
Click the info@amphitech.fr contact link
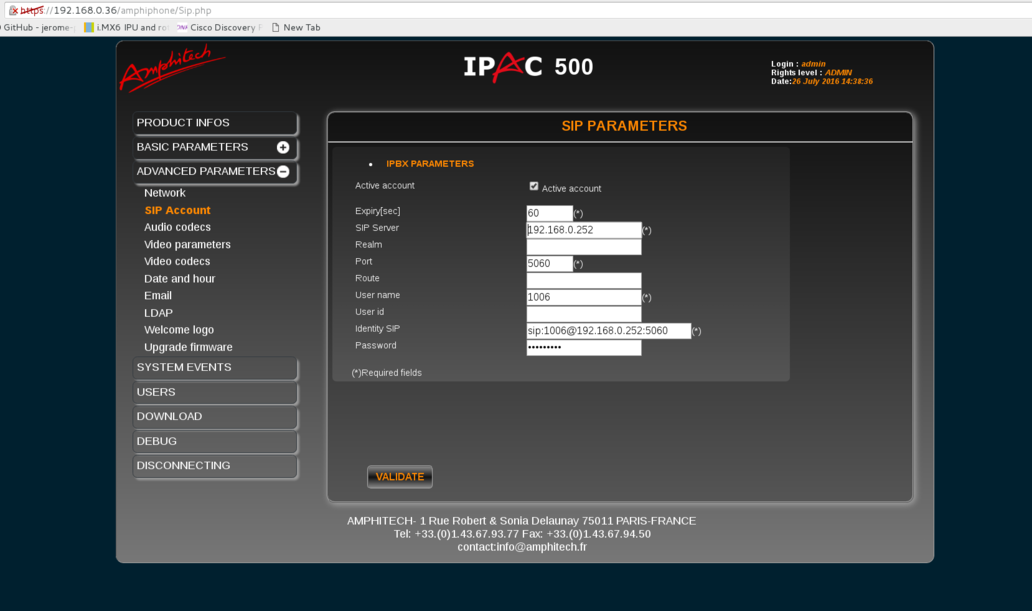coord(541,546)
